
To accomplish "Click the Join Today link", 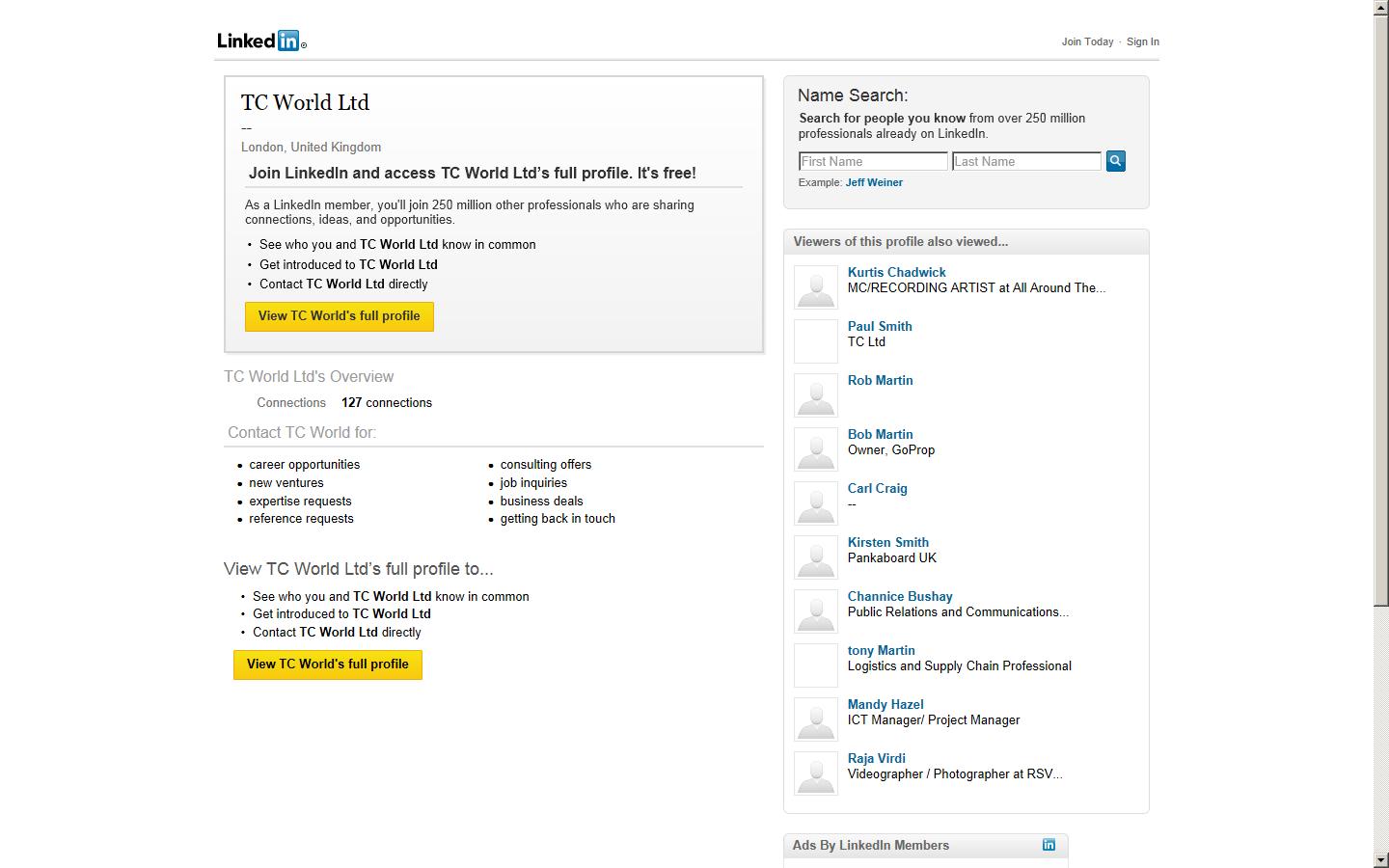I will 1087,41.
